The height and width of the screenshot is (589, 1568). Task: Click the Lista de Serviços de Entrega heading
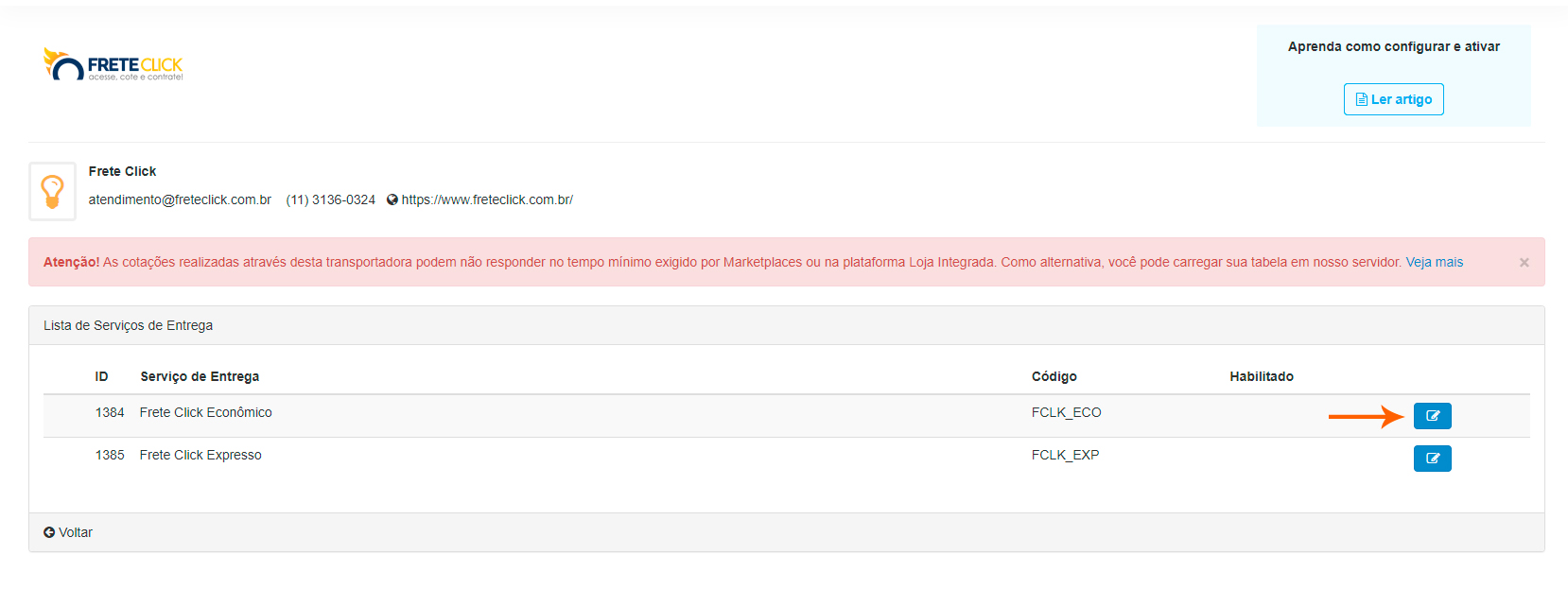(128, 325)
